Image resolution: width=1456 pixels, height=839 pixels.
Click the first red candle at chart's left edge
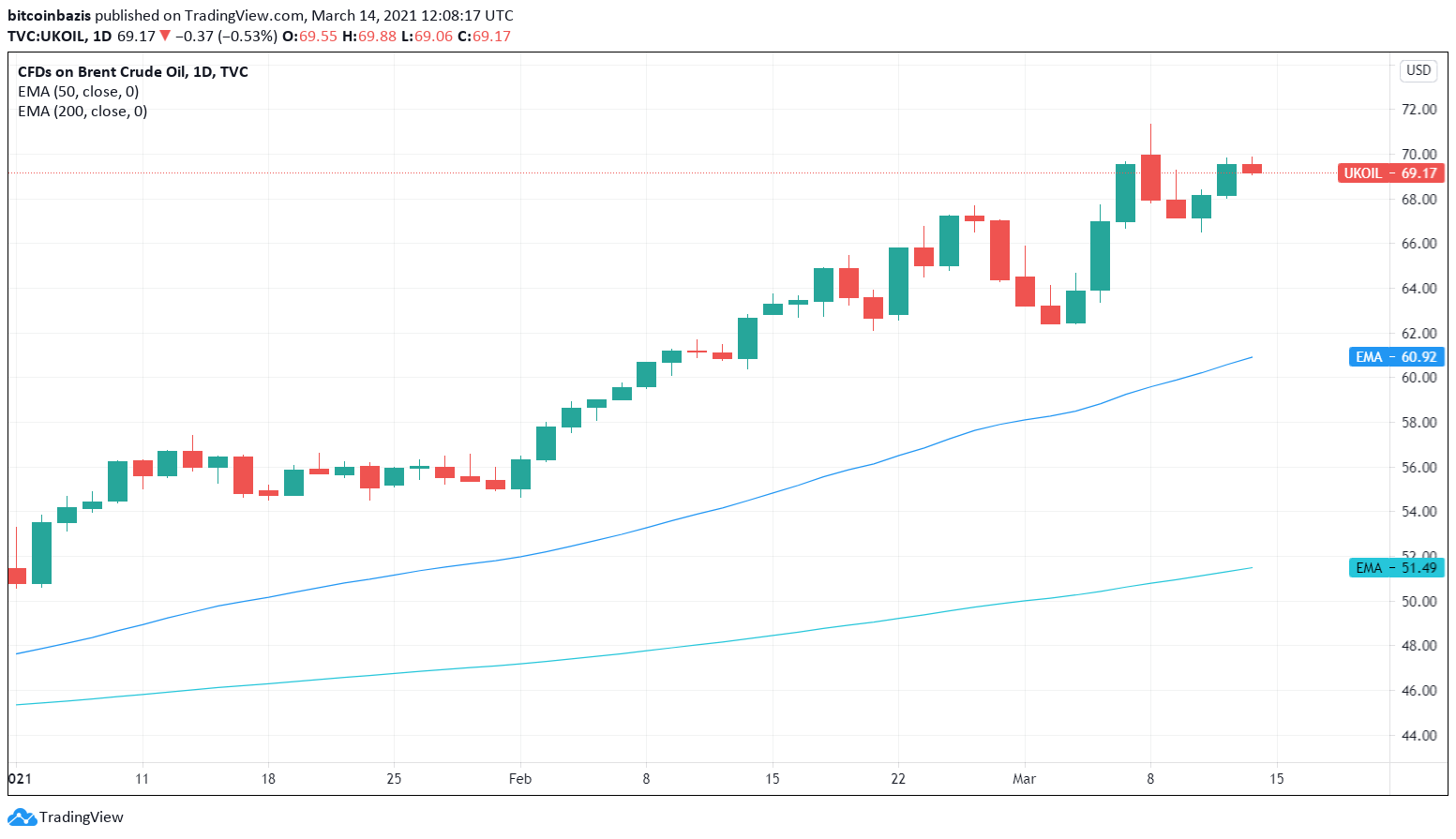click(x=17, y=576)
